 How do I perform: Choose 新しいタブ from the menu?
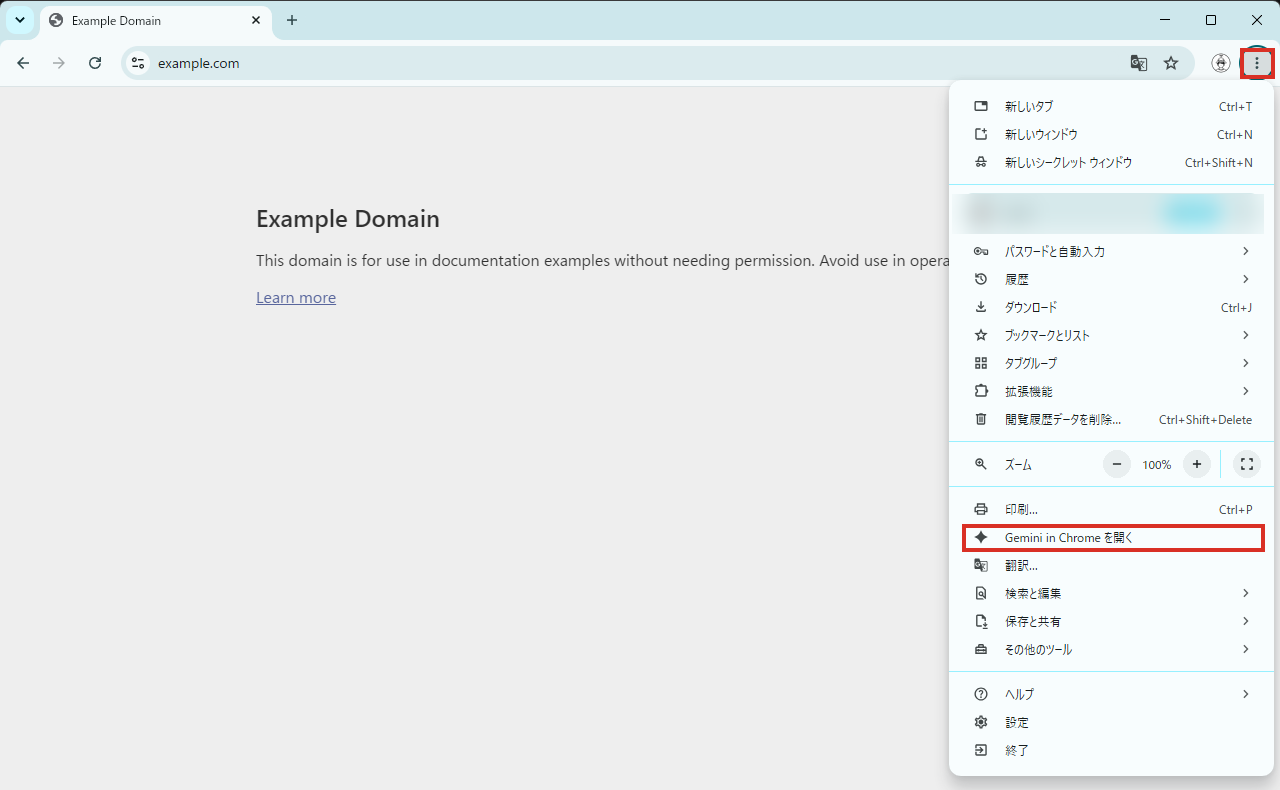click(1113, 107)
